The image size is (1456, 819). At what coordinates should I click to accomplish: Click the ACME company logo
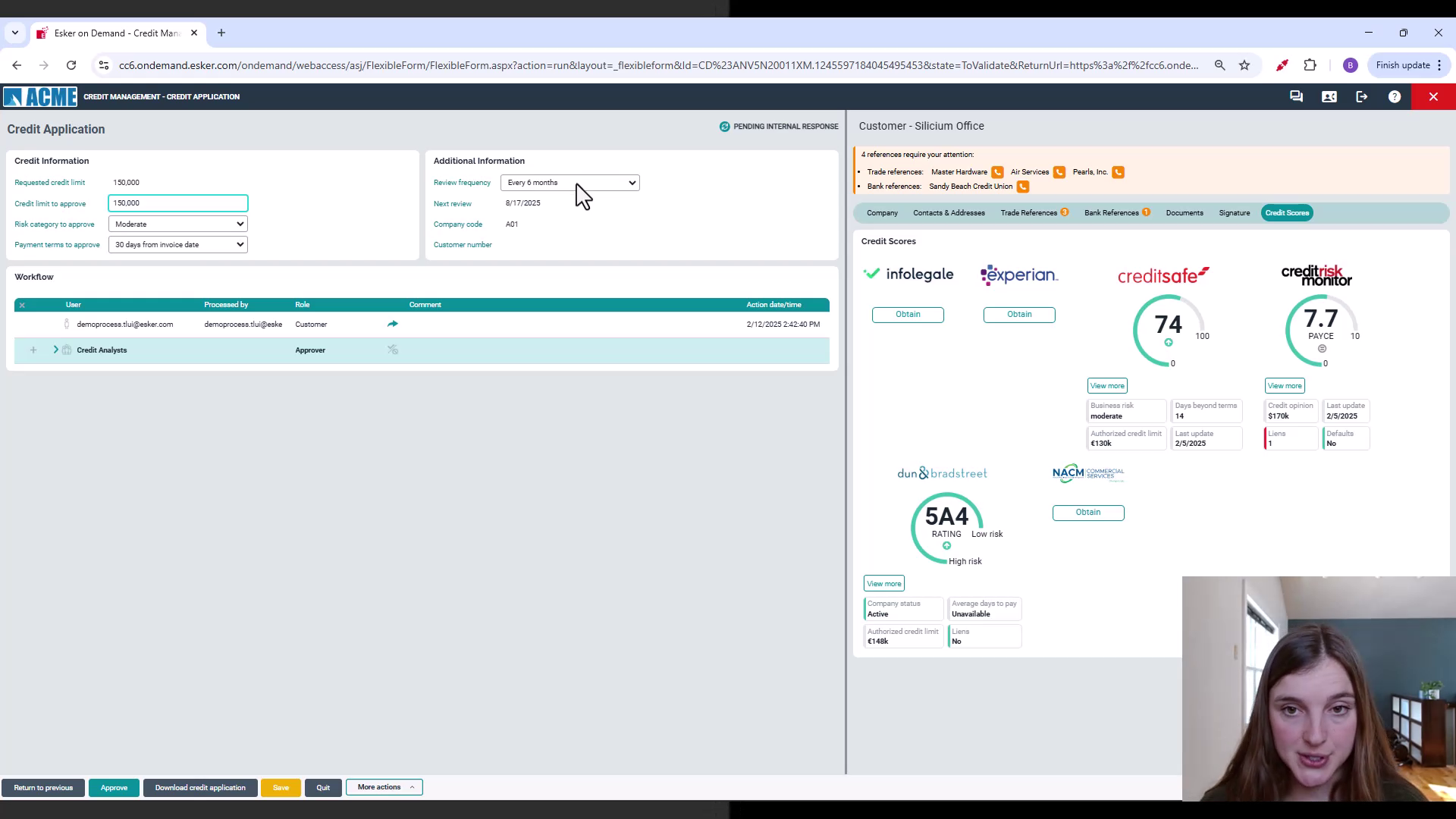click(40, 96)
